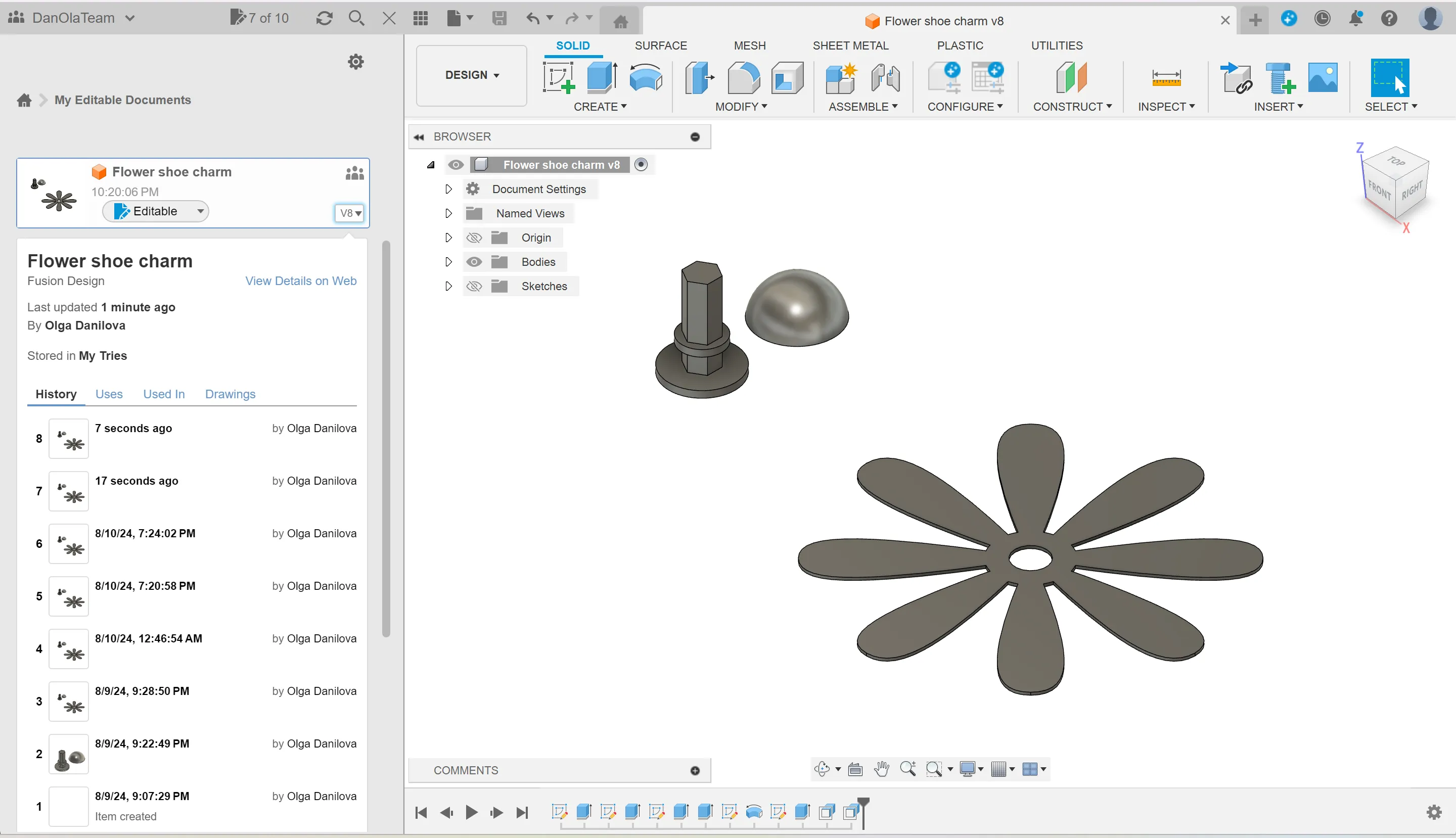1456x838 pixels.
Task: Play the timeline
Action: [x=472, y=812]
